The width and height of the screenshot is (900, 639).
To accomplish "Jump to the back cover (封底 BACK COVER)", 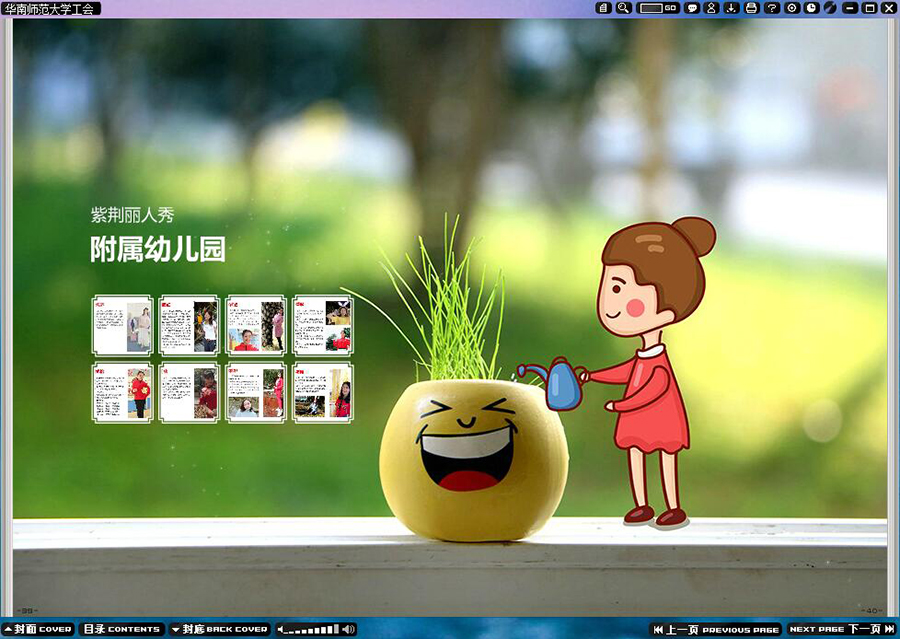I will 220,629.
